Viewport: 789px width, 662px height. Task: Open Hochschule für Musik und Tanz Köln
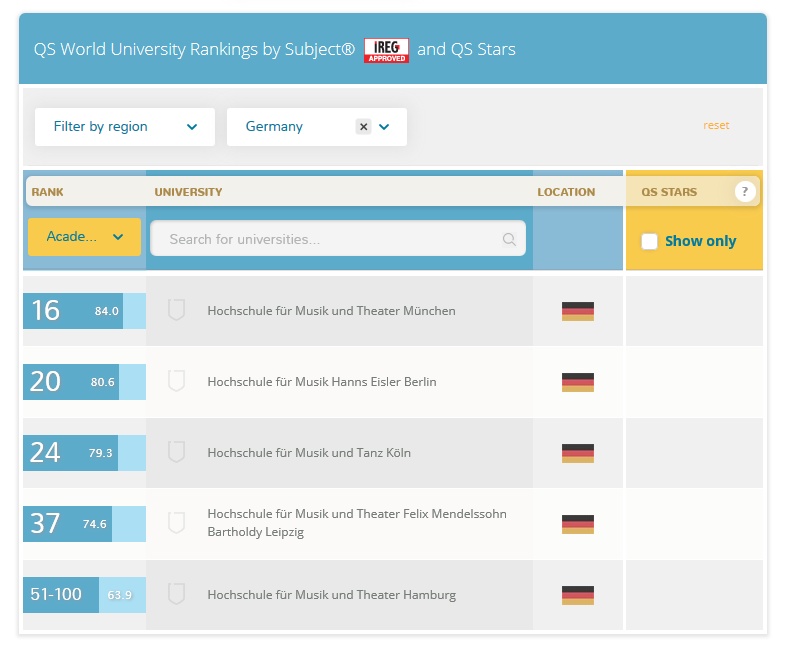309,453
